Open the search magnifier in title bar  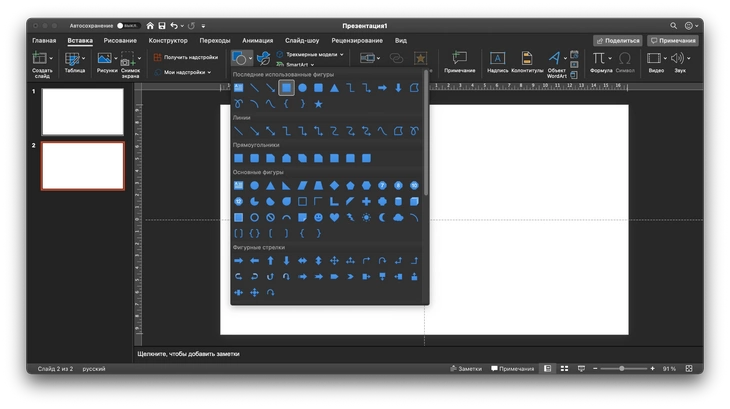(x=673, y=26)
